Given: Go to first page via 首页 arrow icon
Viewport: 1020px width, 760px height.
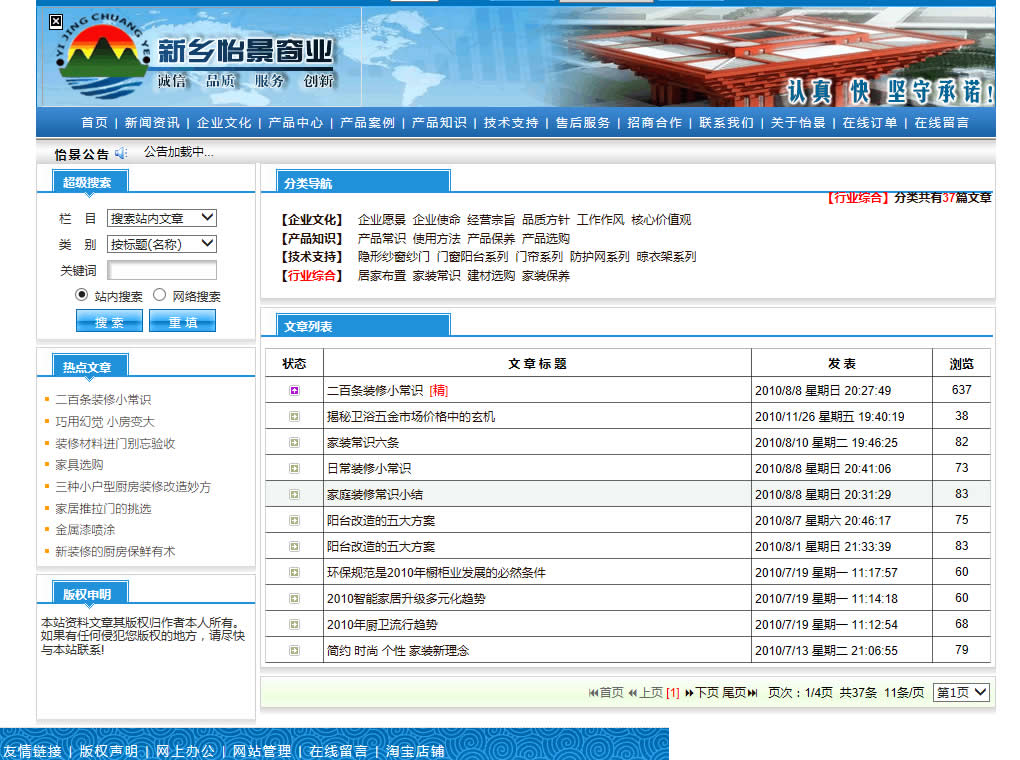Looking at the screenshot, I should [x=594, y=693].
